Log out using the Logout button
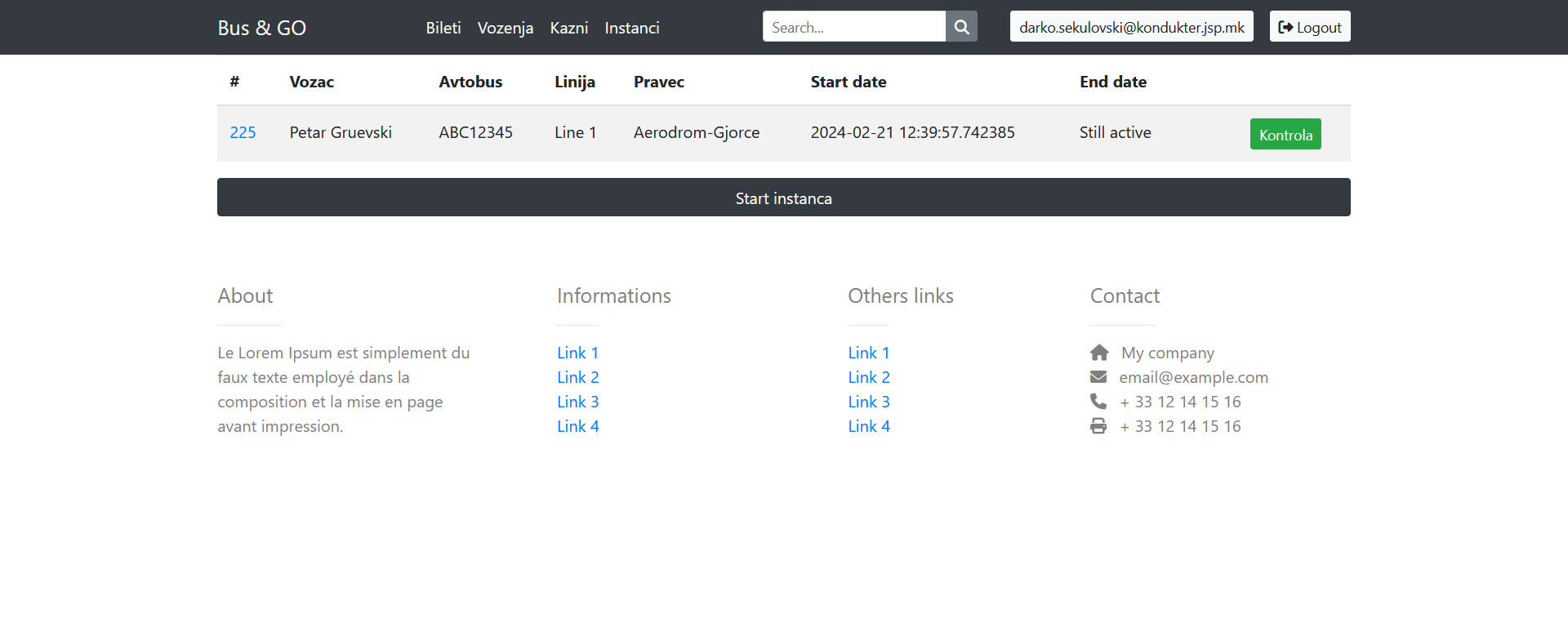Image resolution: width=1568 pixels, height=631 pixels. tap(1309, 27)
